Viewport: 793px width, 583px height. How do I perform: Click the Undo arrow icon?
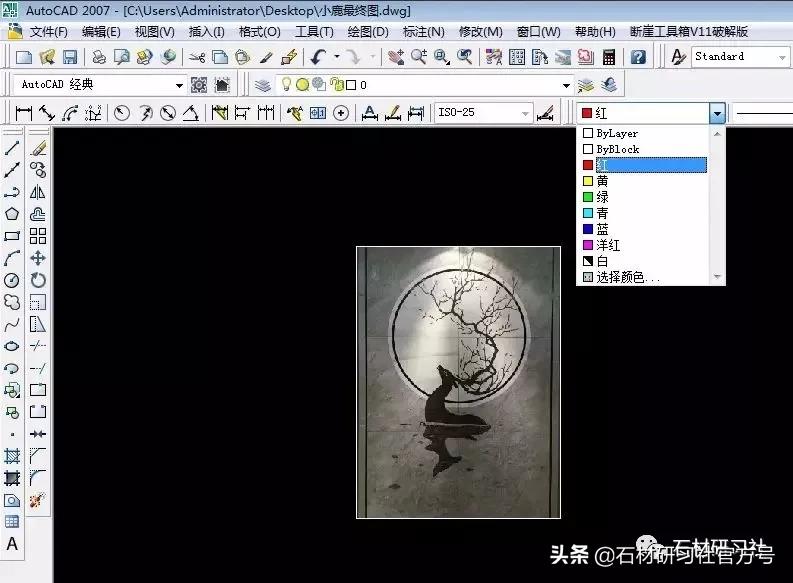(x=318, y=57)
